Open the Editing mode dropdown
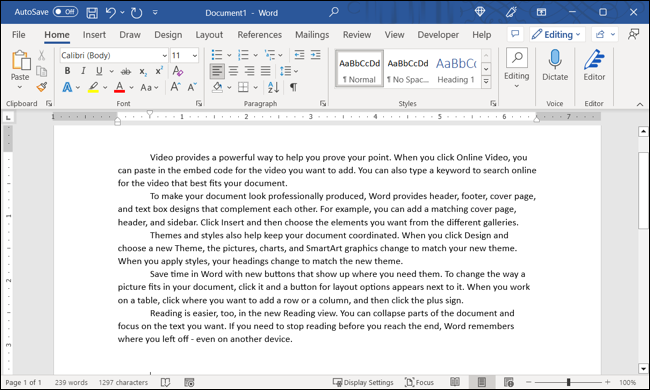Screen dimensions: 650x390 point(557,34)
